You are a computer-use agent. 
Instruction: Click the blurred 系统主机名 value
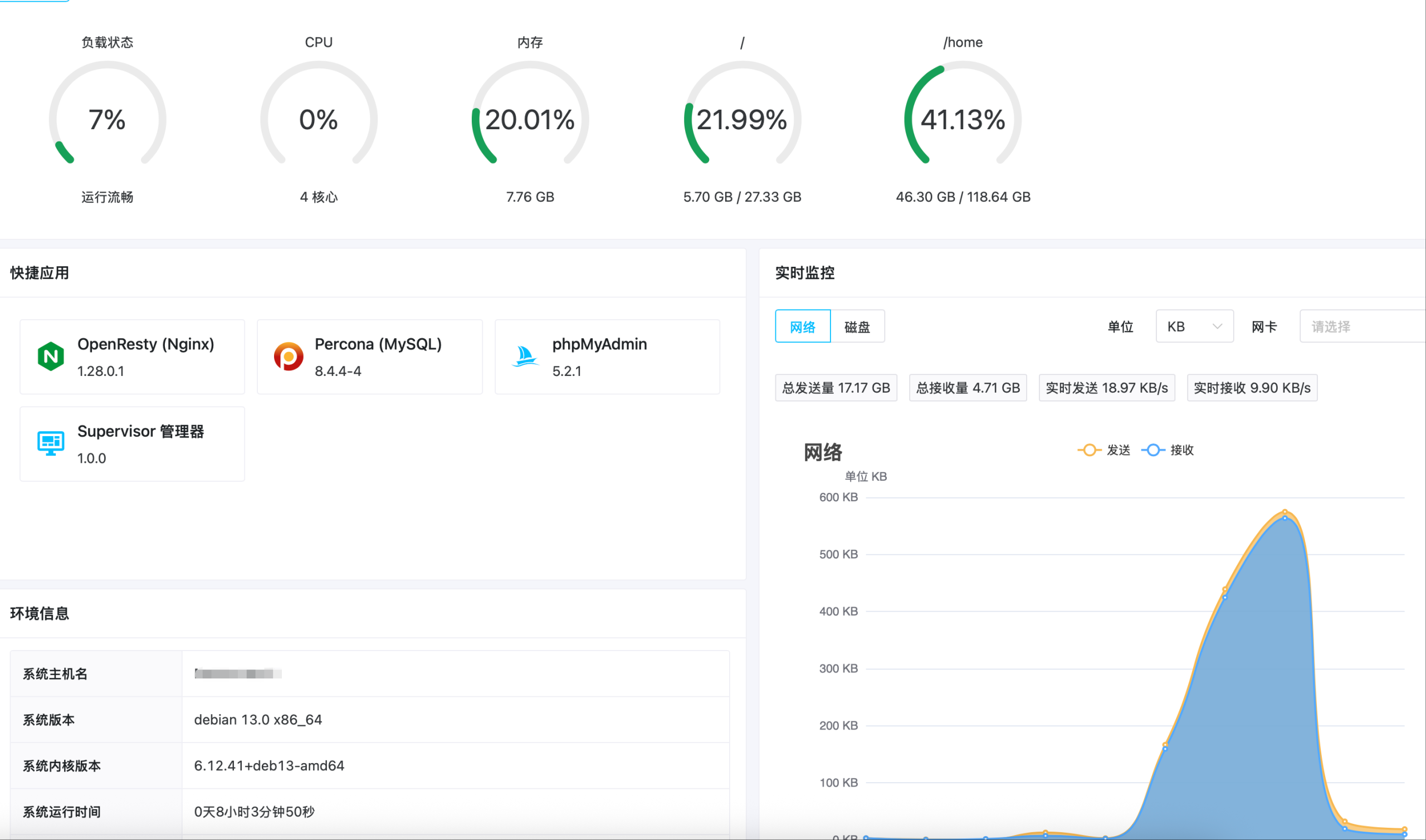point(238,673)
